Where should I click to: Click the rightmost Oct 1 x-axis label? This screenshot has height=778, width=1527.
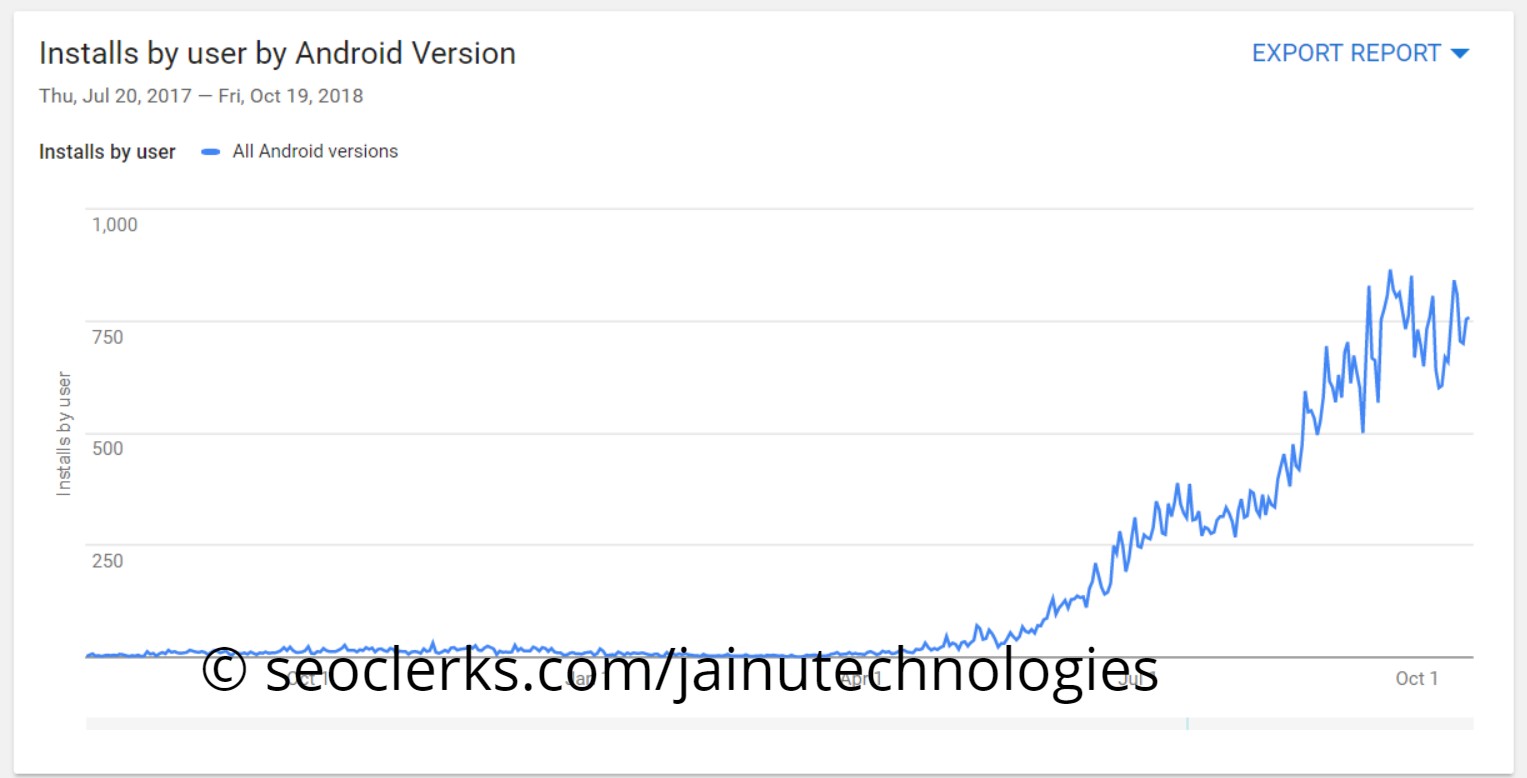[x=1416, y=679]
